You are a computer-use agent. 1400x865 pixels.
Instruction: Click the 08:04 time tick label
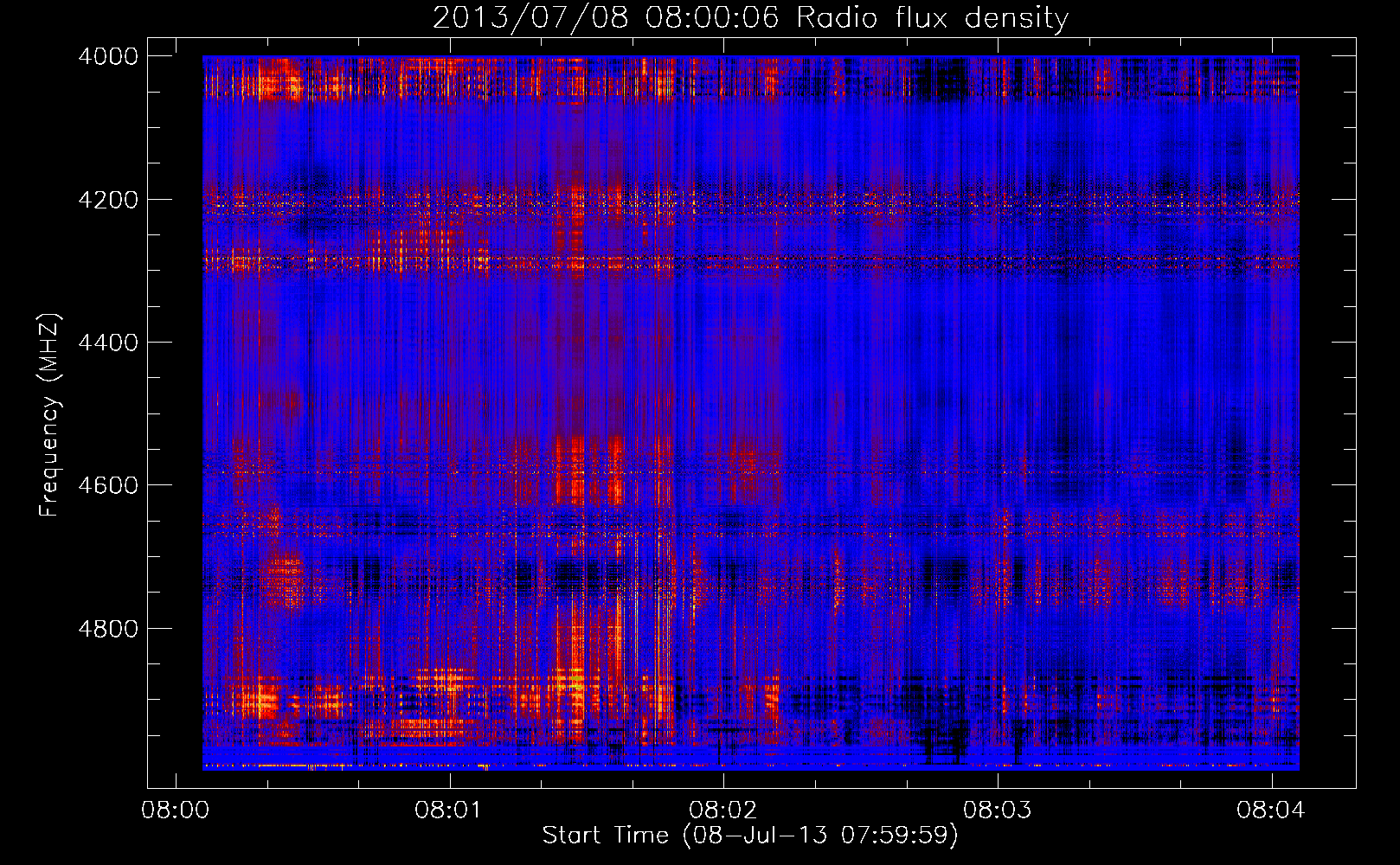(1271, 810)
